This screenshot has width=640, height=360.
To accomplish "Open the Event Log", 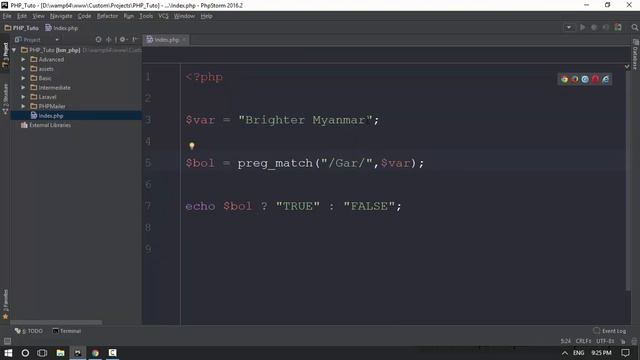I will [x=609, y=331].
